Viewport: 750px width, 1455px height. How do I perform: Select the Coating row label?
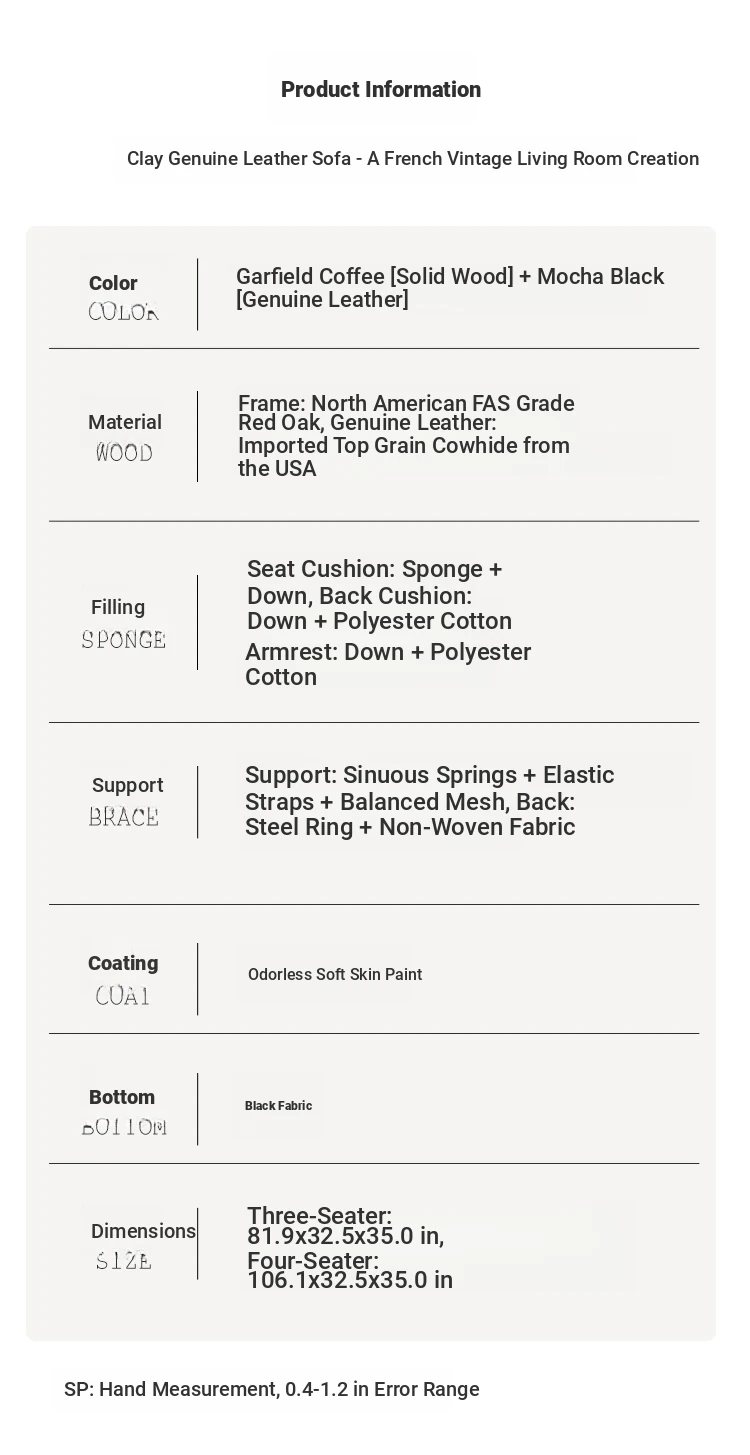(123, 963)
